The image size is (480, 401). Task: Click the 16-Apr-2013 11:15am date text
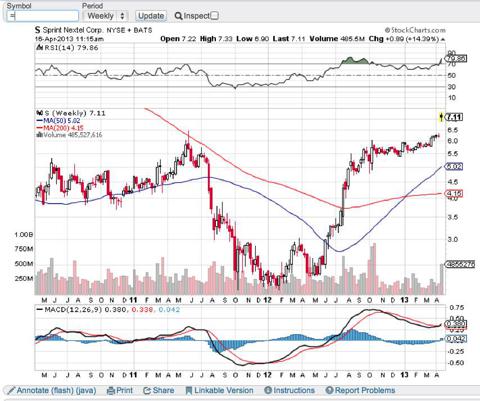69,39
